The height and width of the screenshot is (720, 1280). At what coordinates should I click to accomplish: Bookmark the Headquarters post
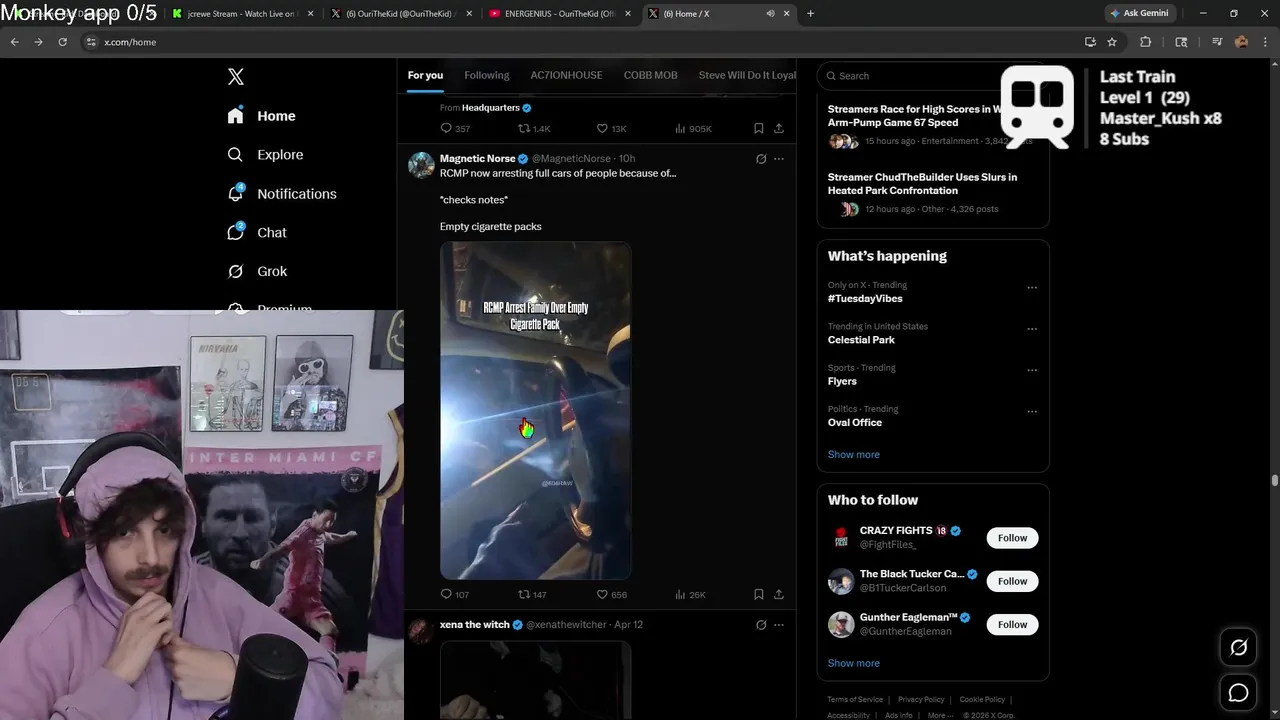click(759, 128)
